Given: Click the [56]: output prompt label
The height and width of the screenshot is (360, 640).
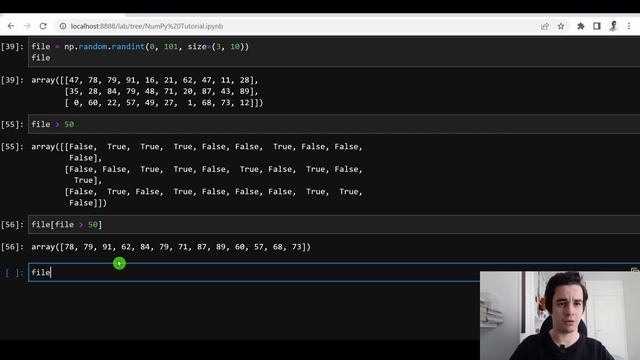Looking at the screenshot, I should pos(12,247).
